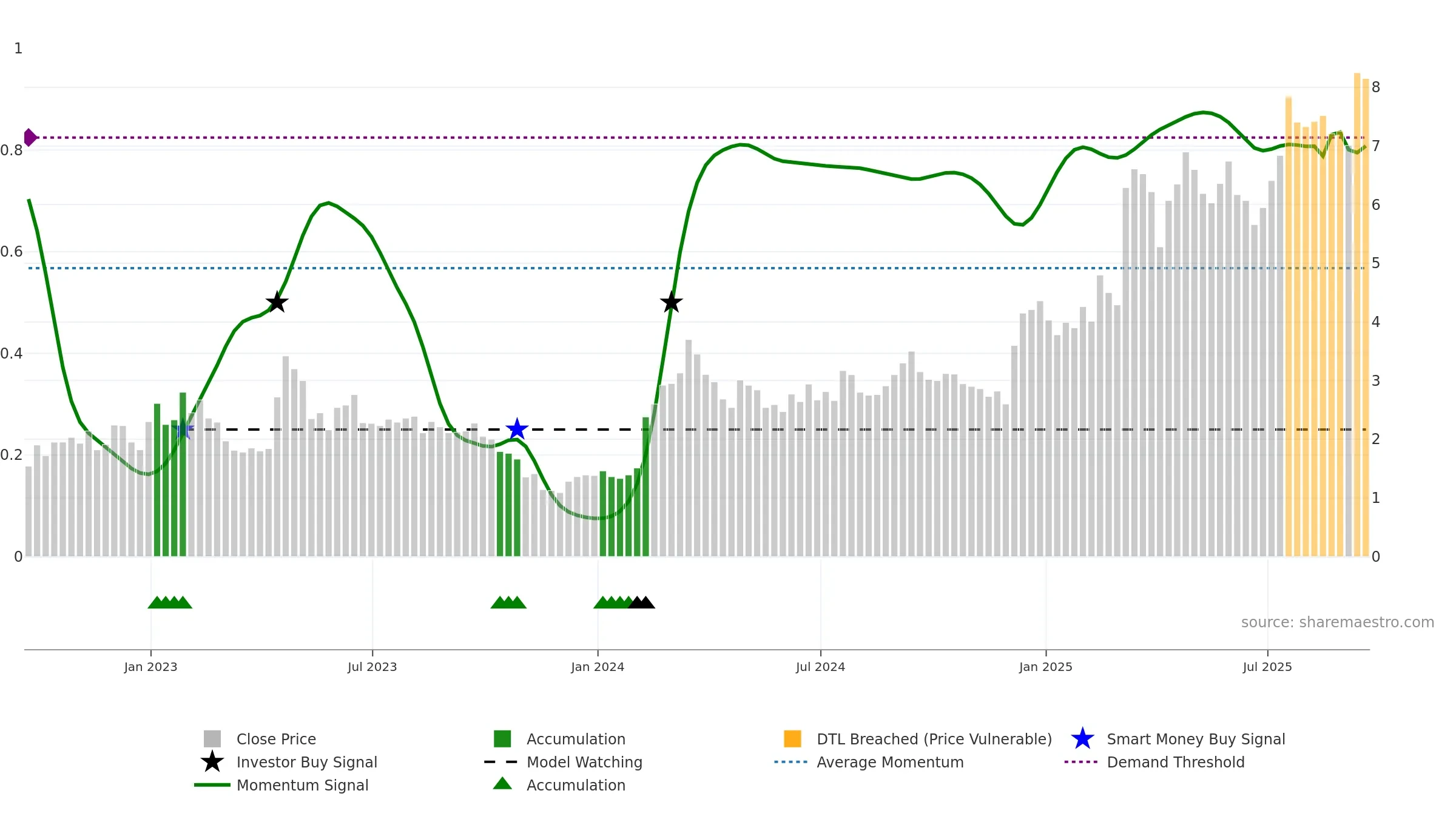Viewport: 1456px width, 819px height.
Task: Click the black star near early 2024
Action: point(671,302)
